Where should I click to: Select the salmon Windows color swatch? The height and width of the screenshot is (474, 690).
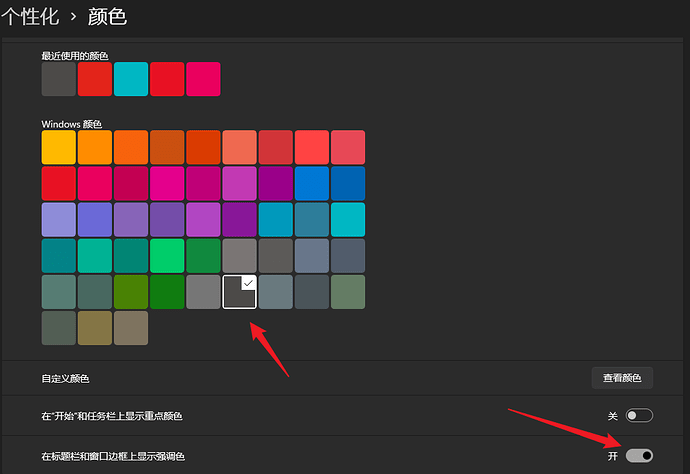pos(239,147)
